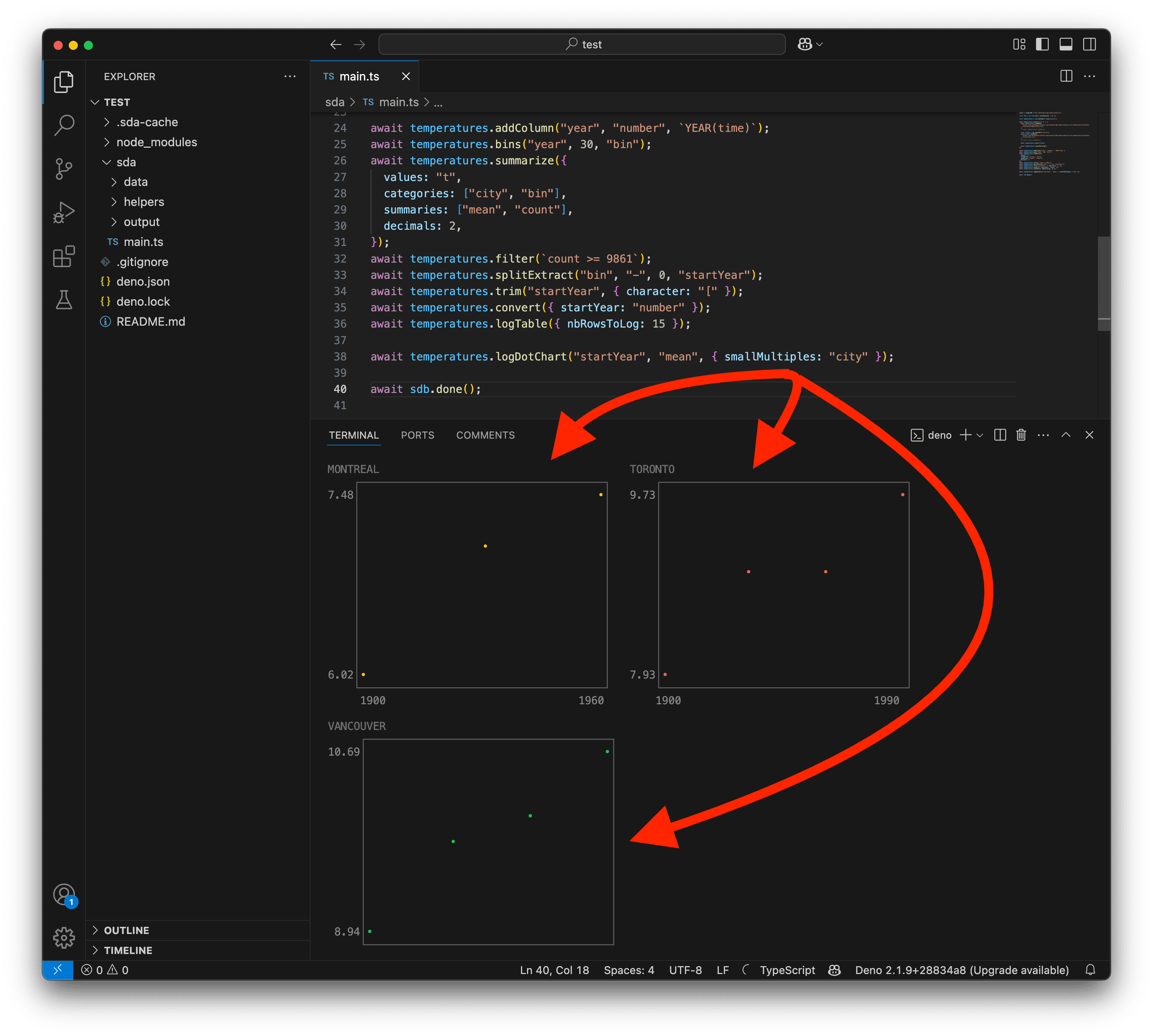Open the Manage gear icon
Image resolution: width=1153 pixels, height=1036 pixels.
pos(64,937)
